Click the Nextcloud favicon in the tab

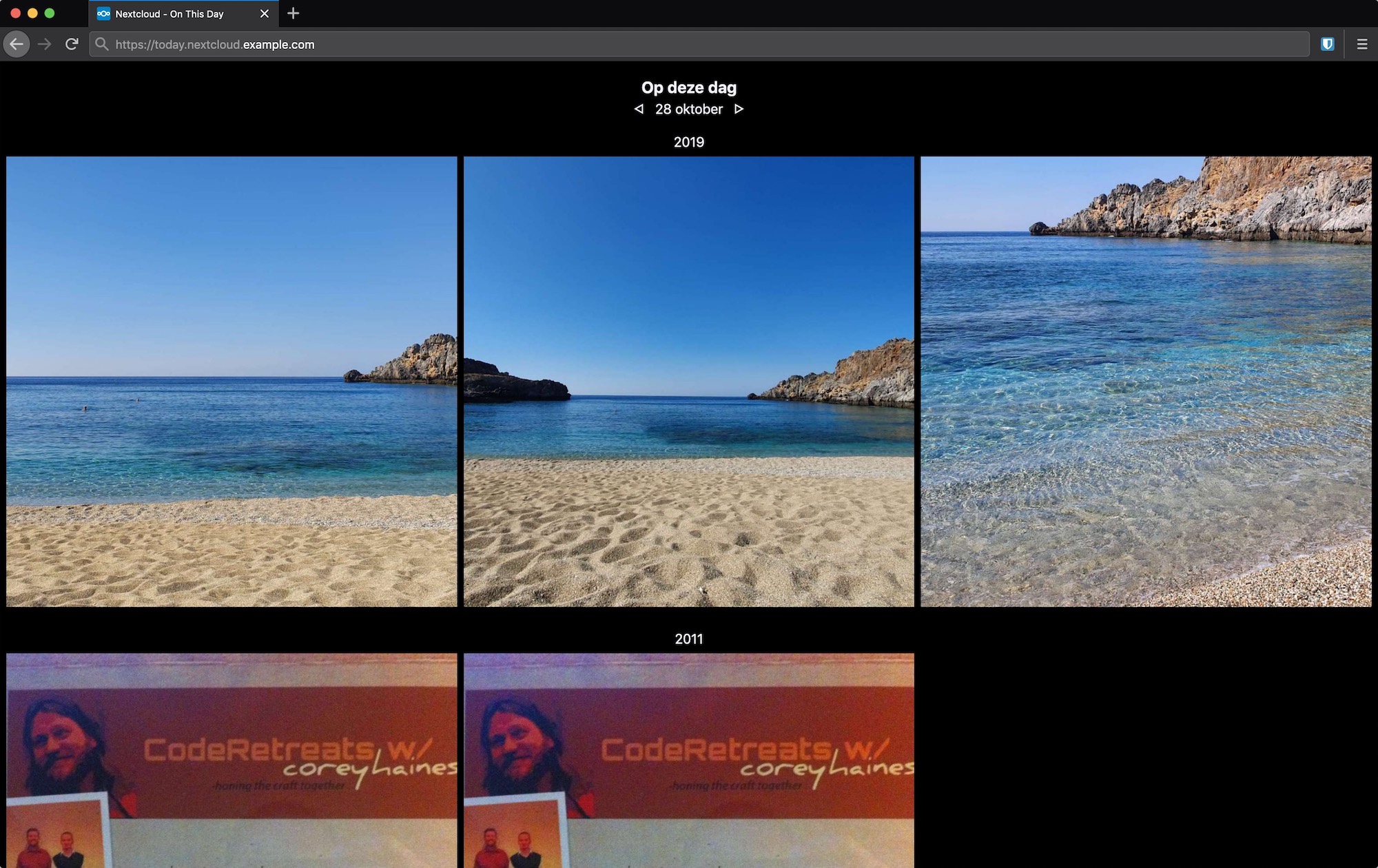(x=103, y=14)
